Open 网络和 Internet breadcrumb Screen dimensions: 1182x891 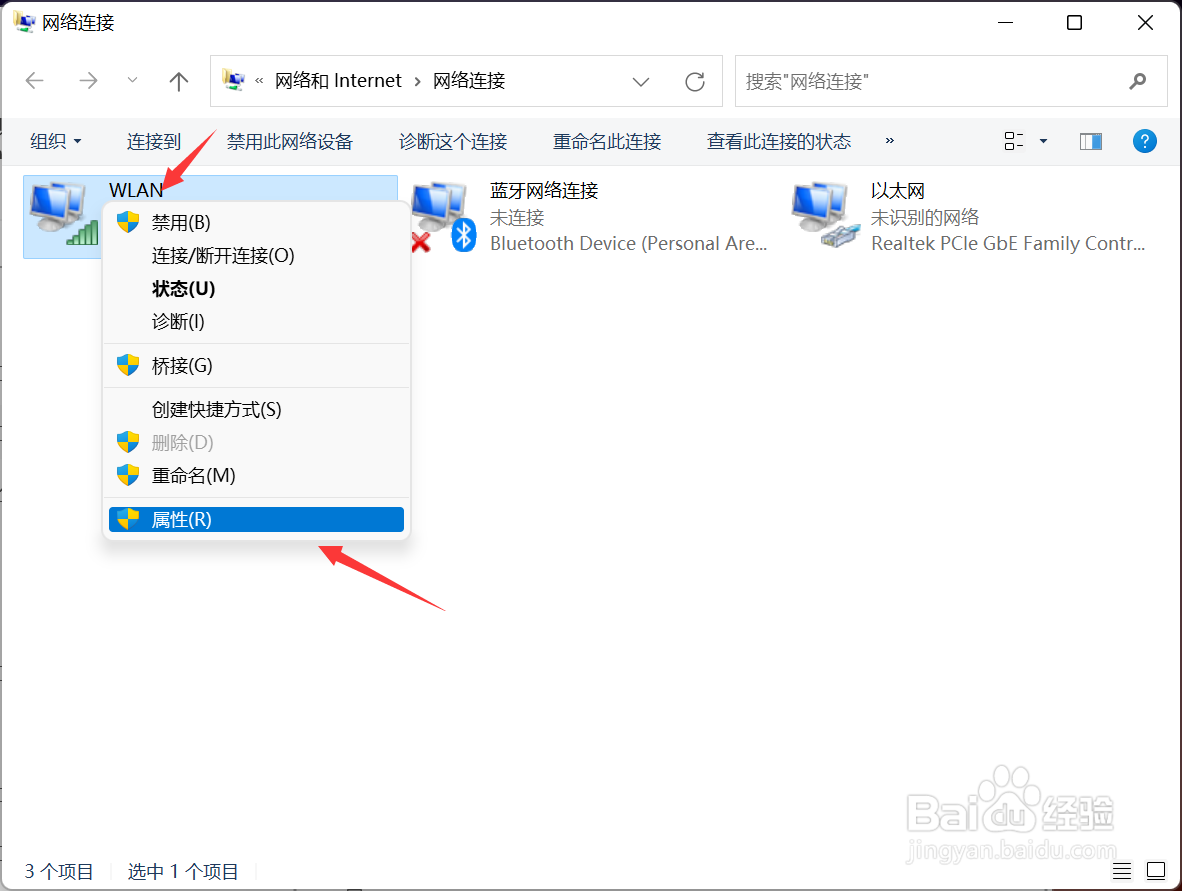point(338,81)
